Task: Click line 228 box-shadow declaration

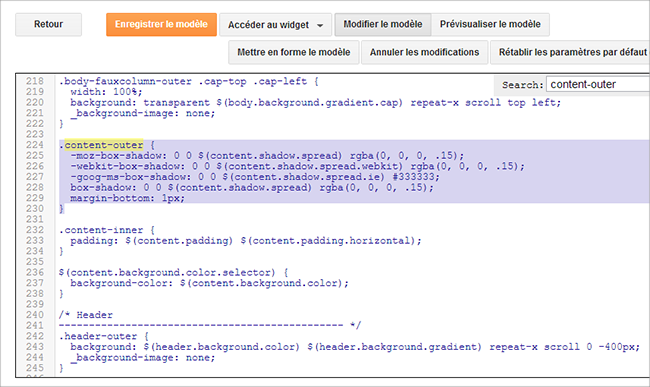Action: tap(252, 188)
